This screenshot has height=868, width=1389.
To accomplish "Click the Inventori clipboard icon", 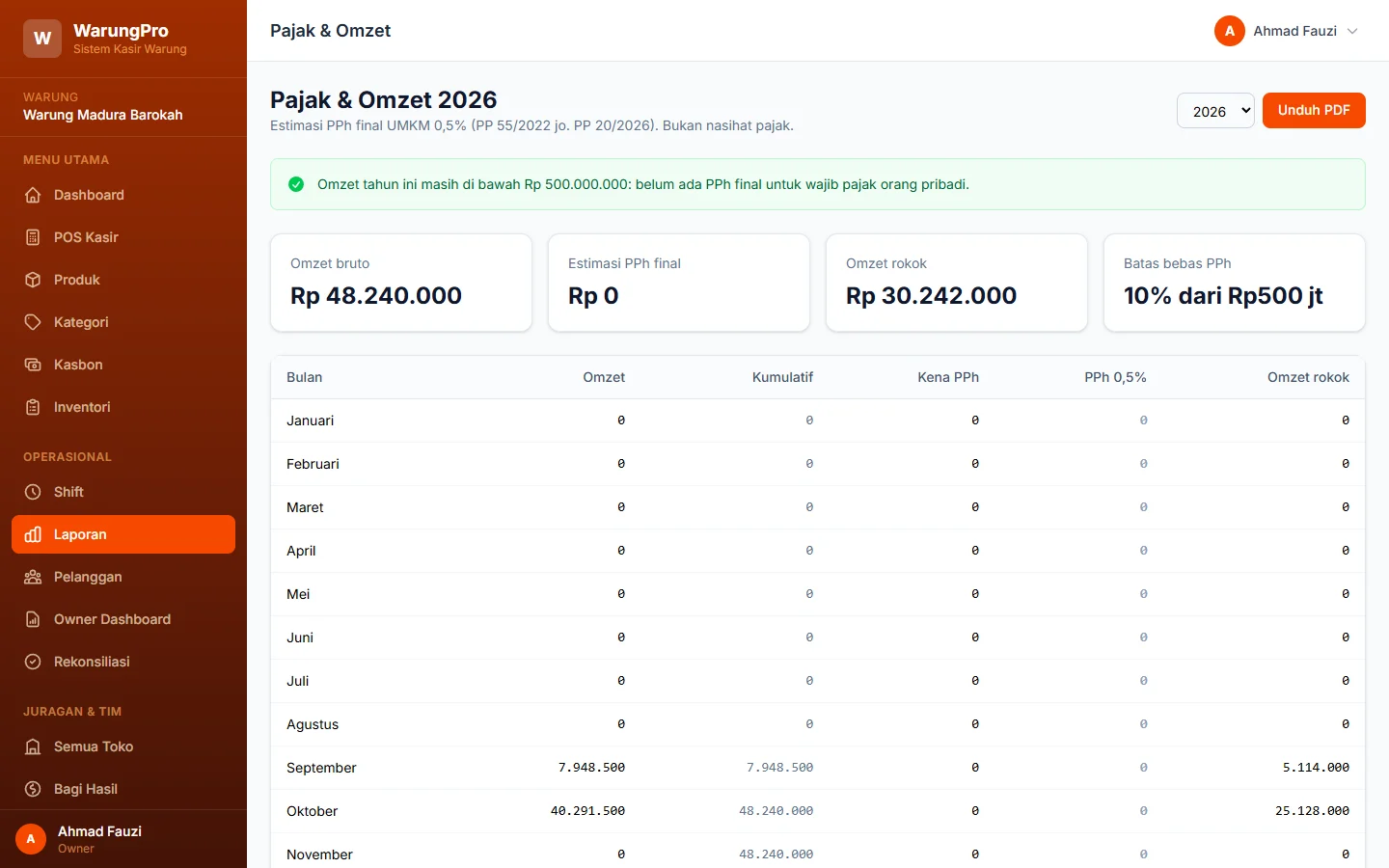I will 33,407.
